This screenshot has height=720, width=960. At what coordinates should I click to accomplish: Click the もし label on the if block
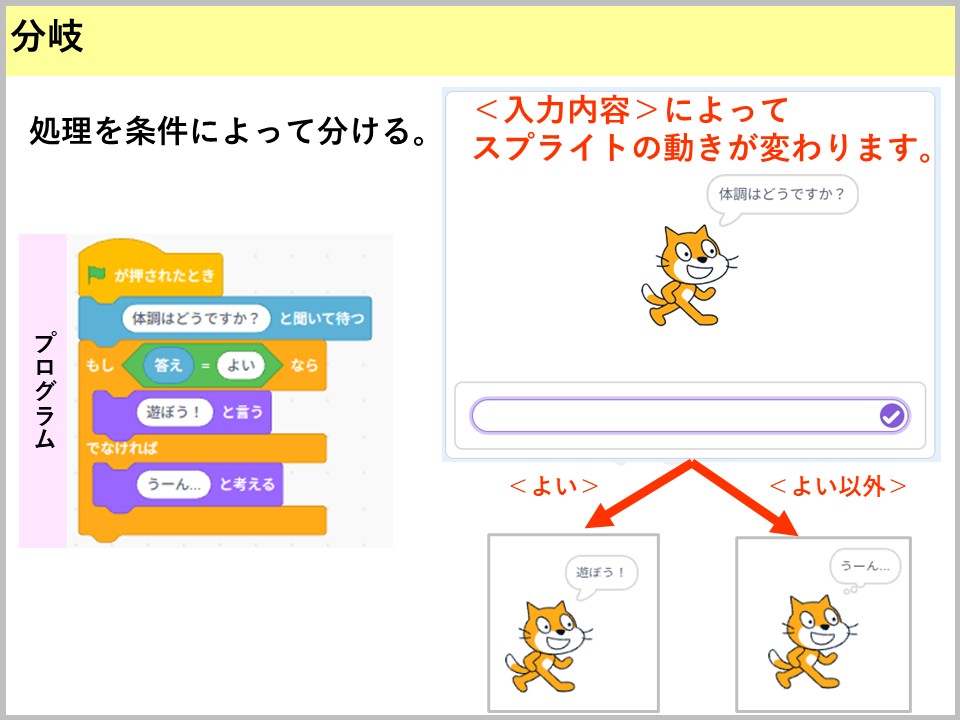click(x=100, y=367)
